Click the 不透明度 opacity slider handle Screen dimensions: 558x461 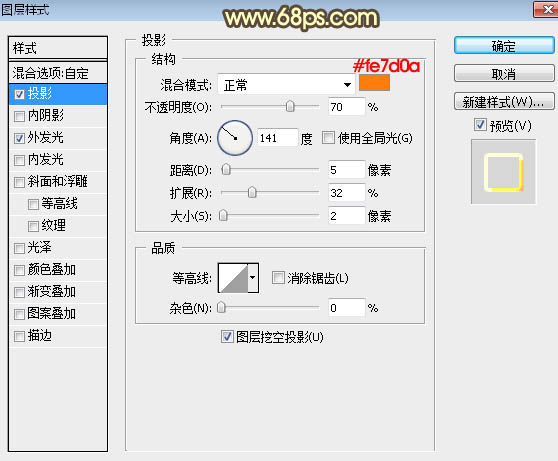coord(290,106)
